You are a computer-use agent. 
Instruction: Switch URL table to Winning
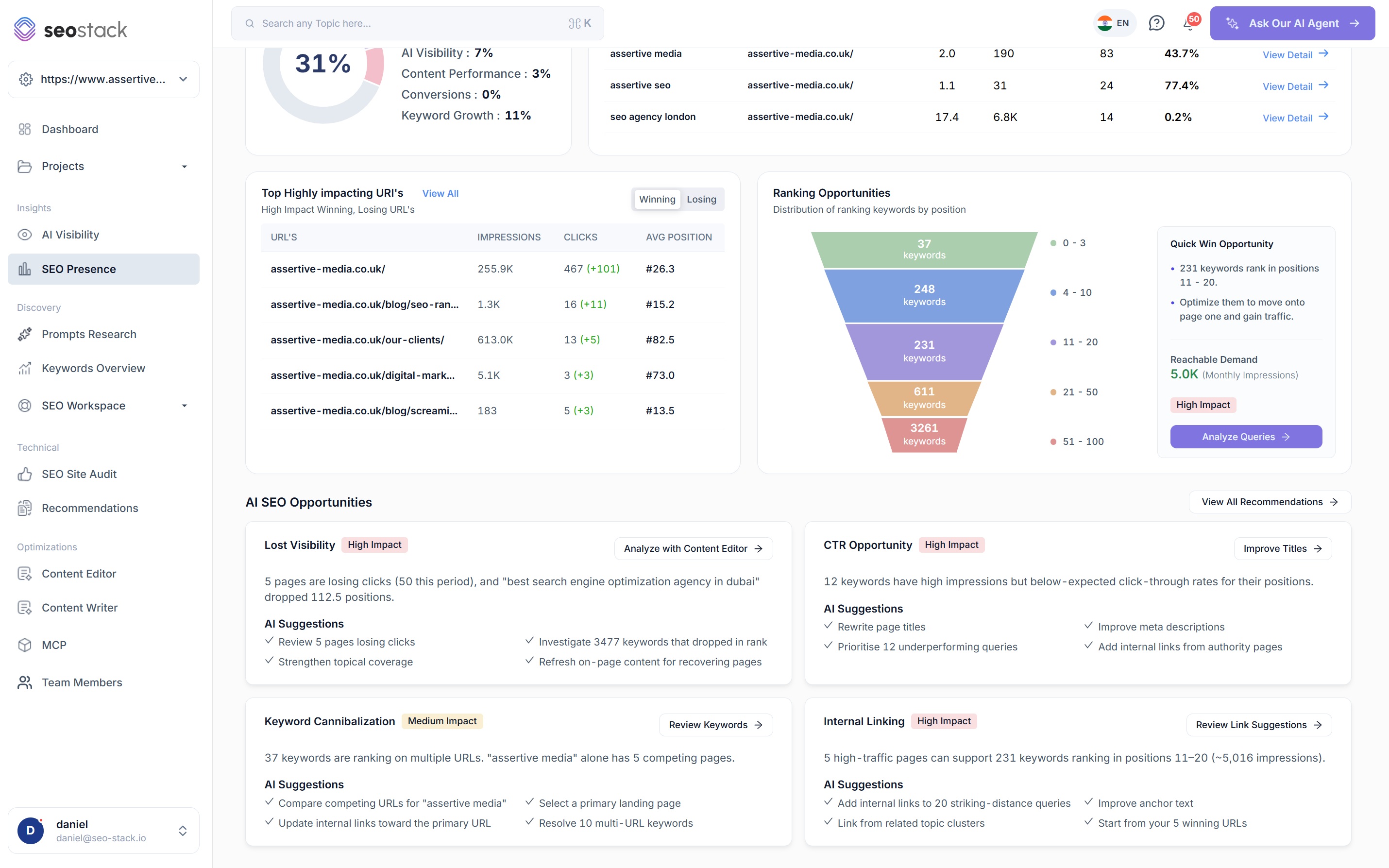657,199
